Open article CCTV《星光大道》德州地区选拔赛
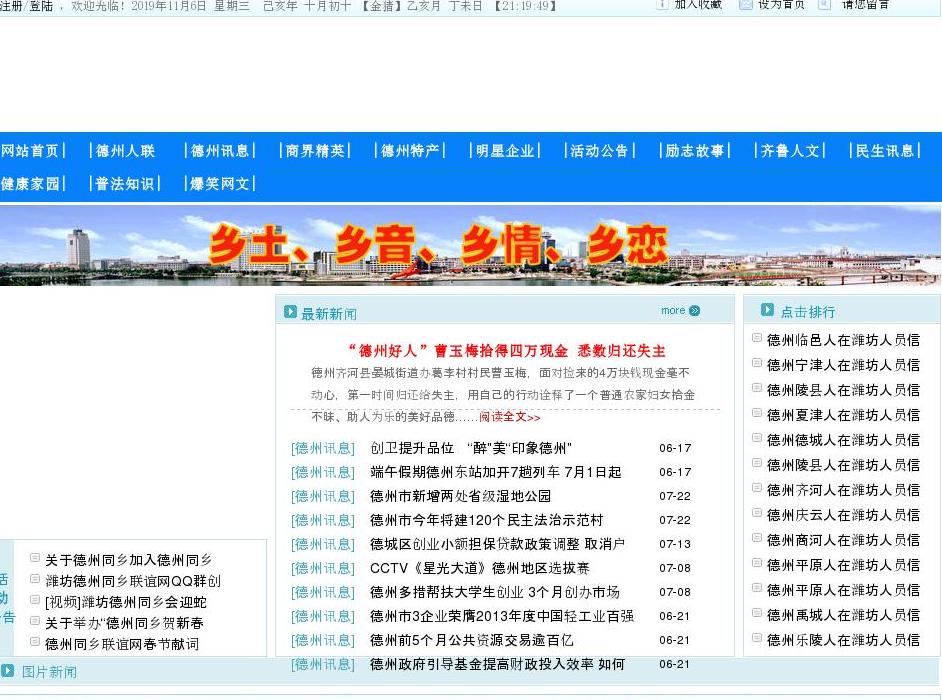942x700 pixels. tap(480, 568)
